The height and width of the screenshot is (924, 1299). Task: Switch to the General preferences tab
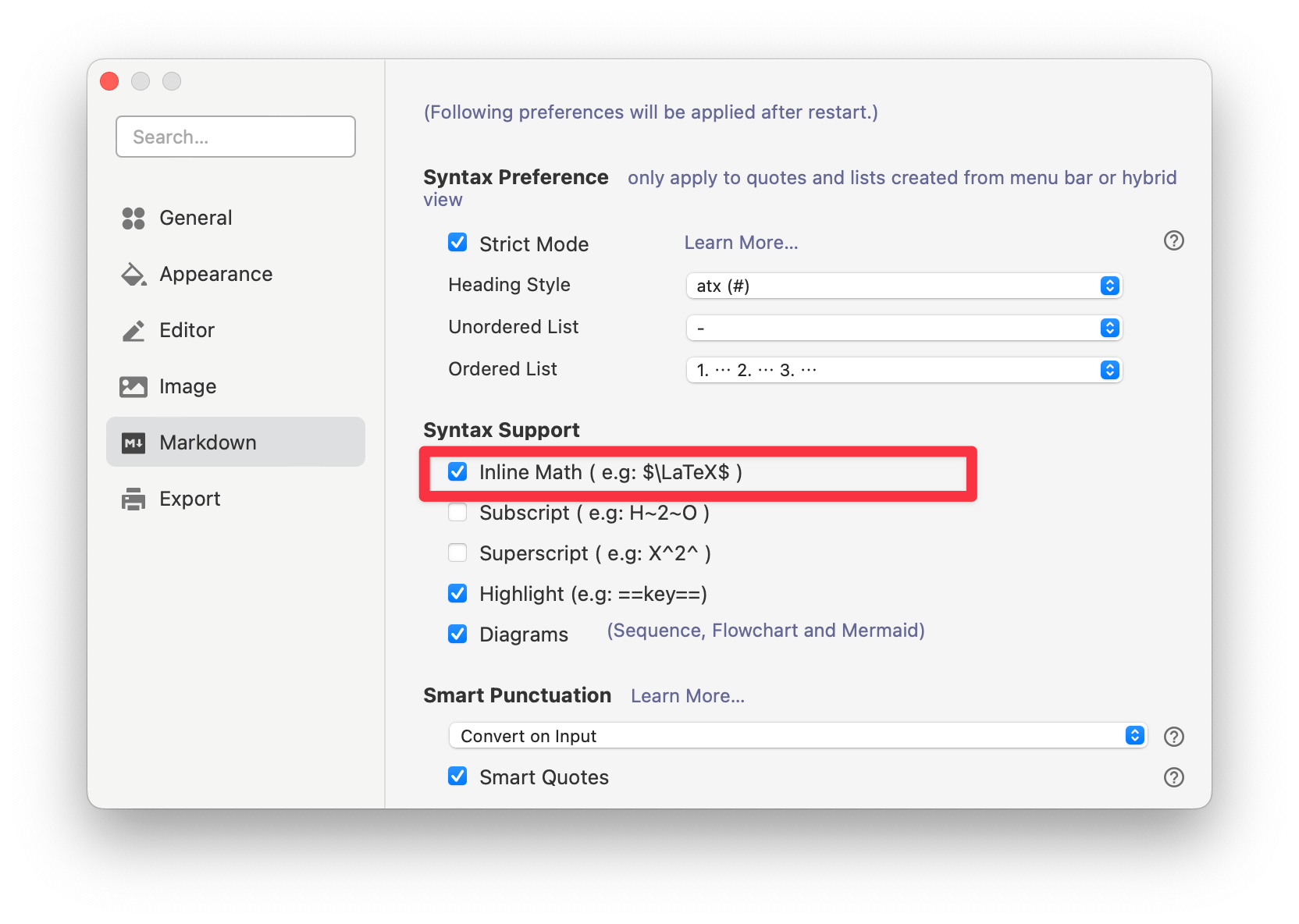pos(195,218)
